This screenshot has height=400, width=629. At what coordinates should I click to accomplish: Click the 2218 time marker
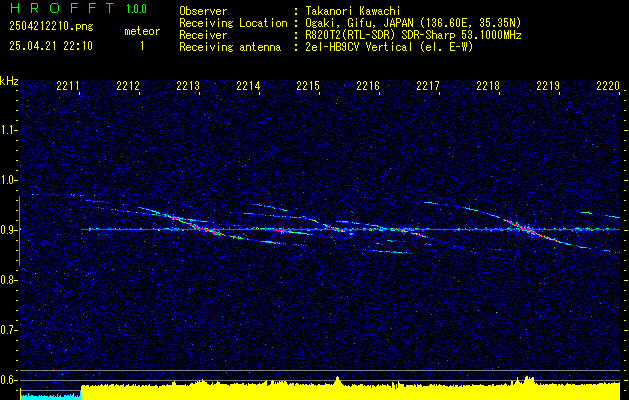pos(488,85)
